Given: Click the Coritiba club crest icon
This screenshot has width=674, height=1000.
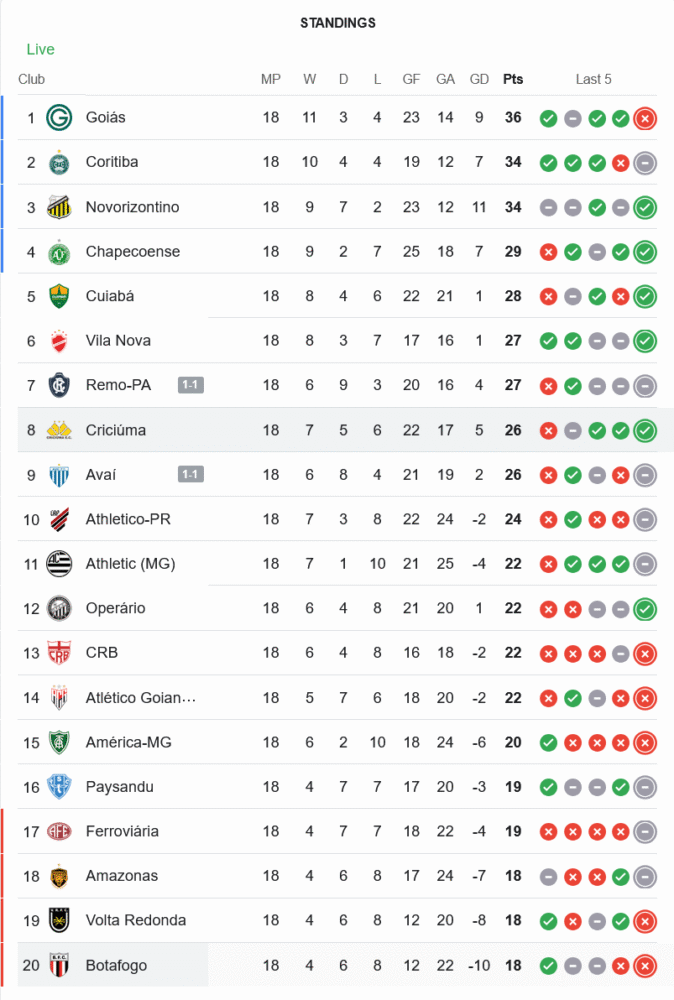Looking at the screenshot, I should [59, 162].
